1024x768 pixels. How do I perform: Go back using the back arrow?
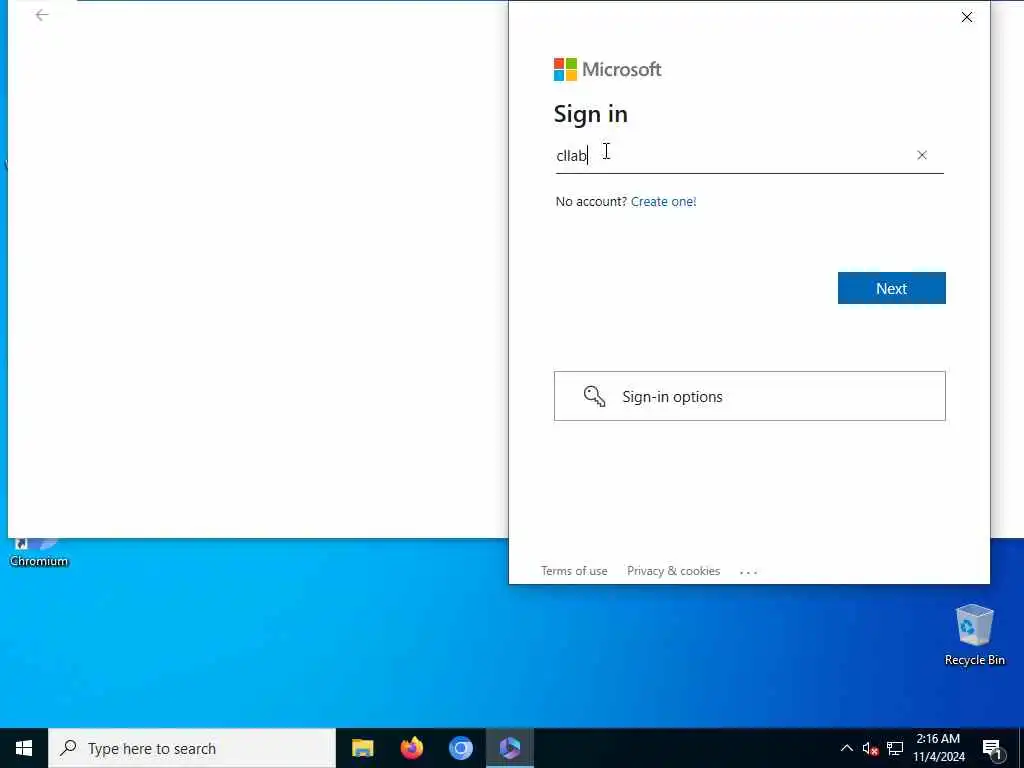point(42,15)
